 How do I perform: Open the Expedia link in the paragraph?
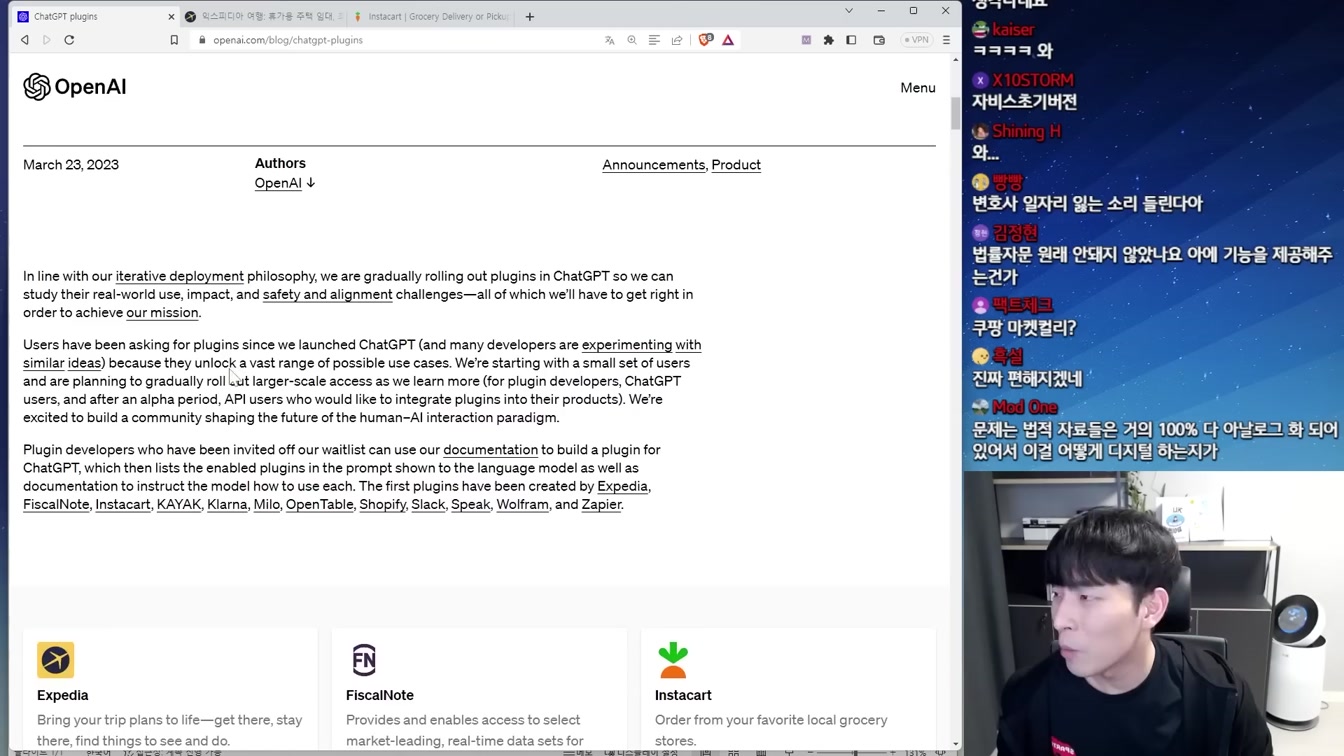coord(622,486)
